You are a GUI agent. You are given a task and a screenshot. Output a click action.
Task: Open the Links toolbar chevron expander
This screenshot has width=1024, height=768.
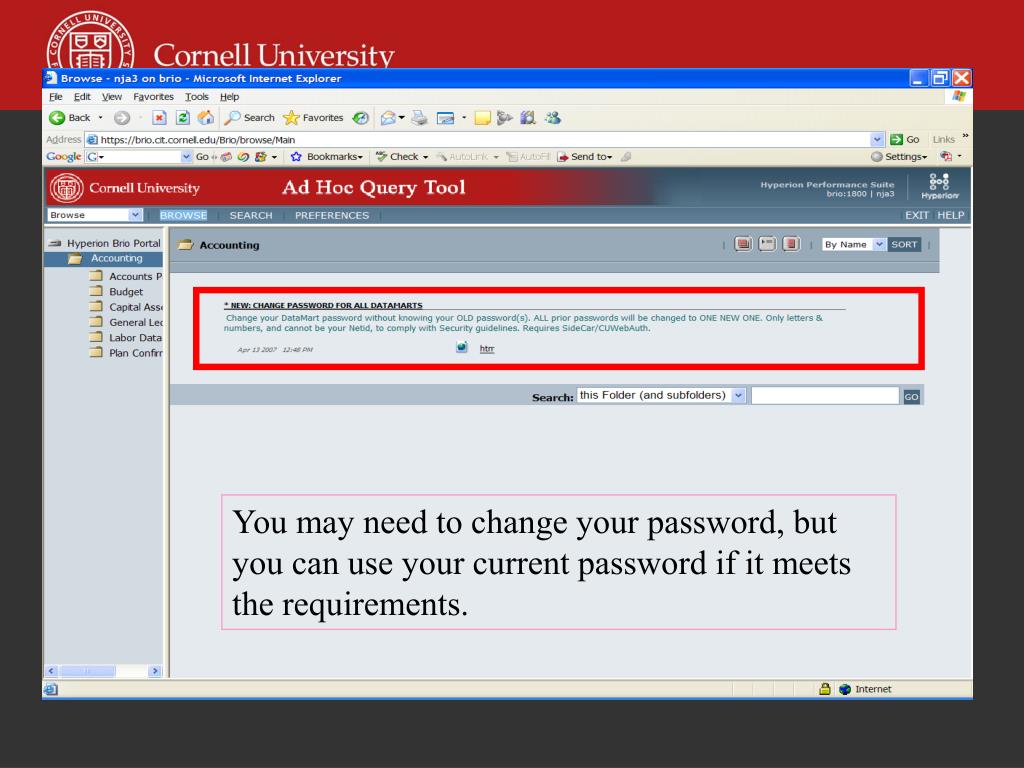965,136
